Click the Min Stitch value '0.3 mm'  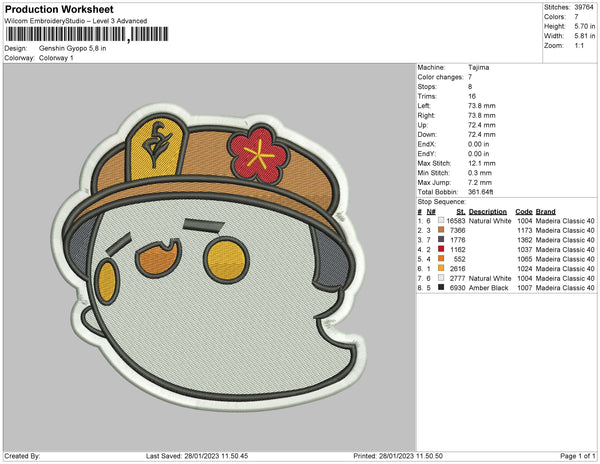(x=480, y=173)
